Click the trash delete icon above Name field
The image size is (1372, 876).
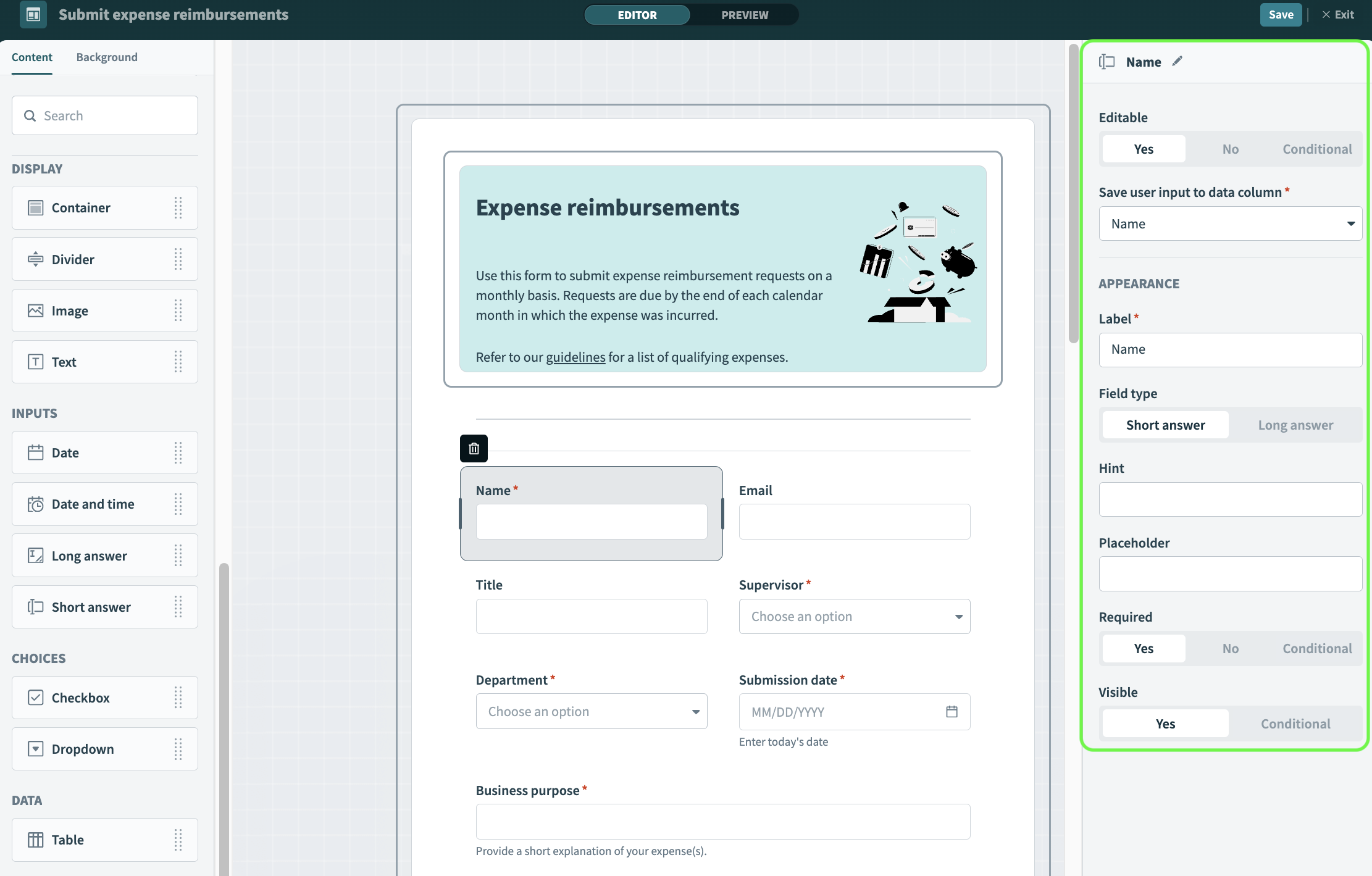(474, 448)
